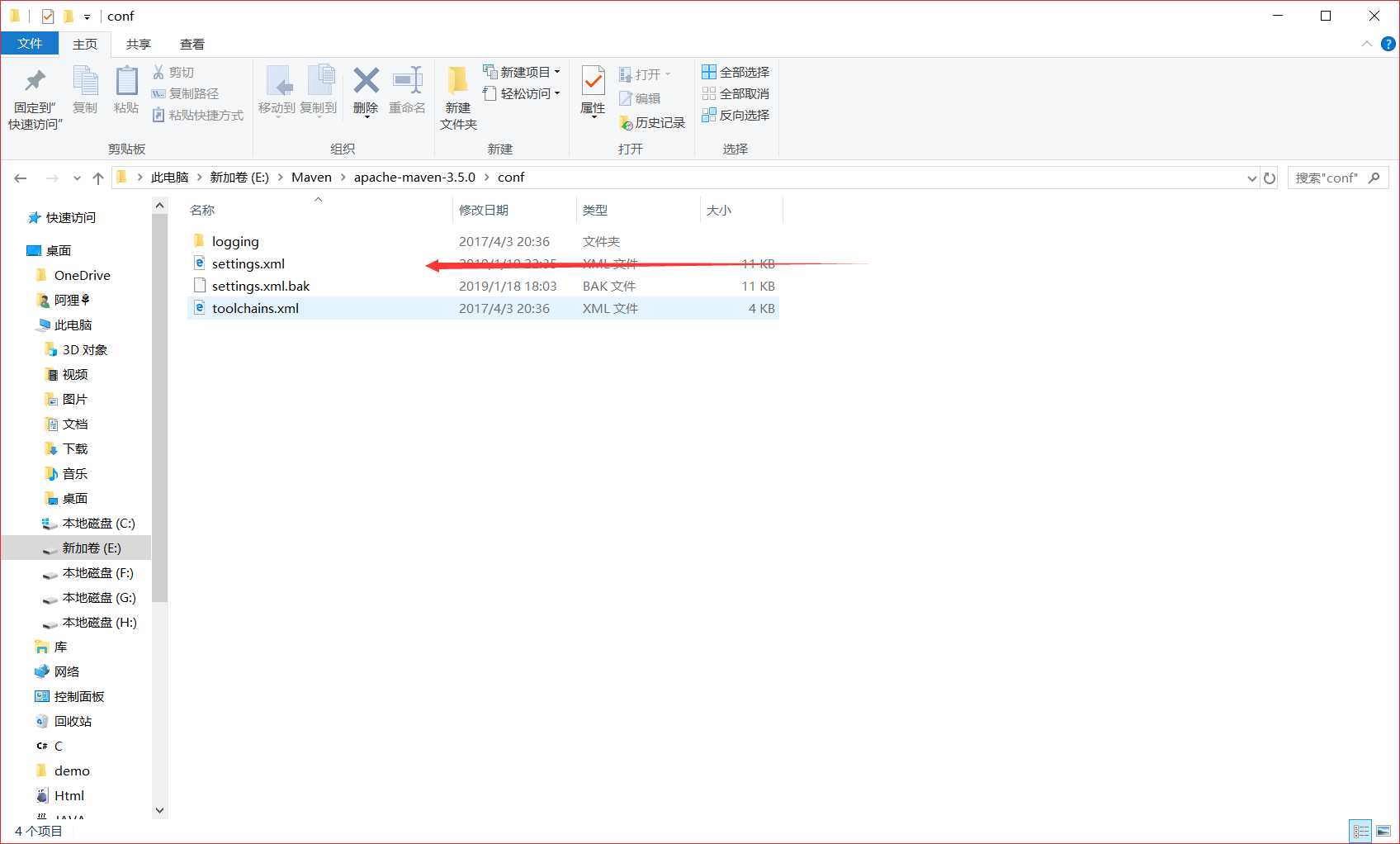Open 3D 对象 in navigation pane

[84, 349]
